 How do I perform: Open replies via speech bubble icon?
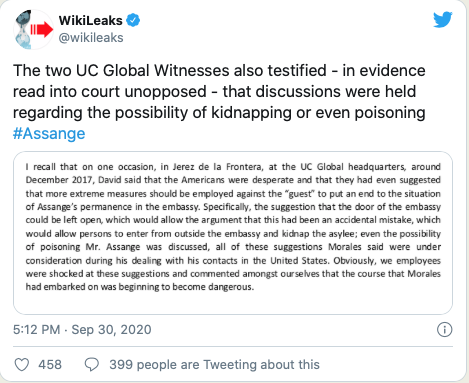coord(92,365)
